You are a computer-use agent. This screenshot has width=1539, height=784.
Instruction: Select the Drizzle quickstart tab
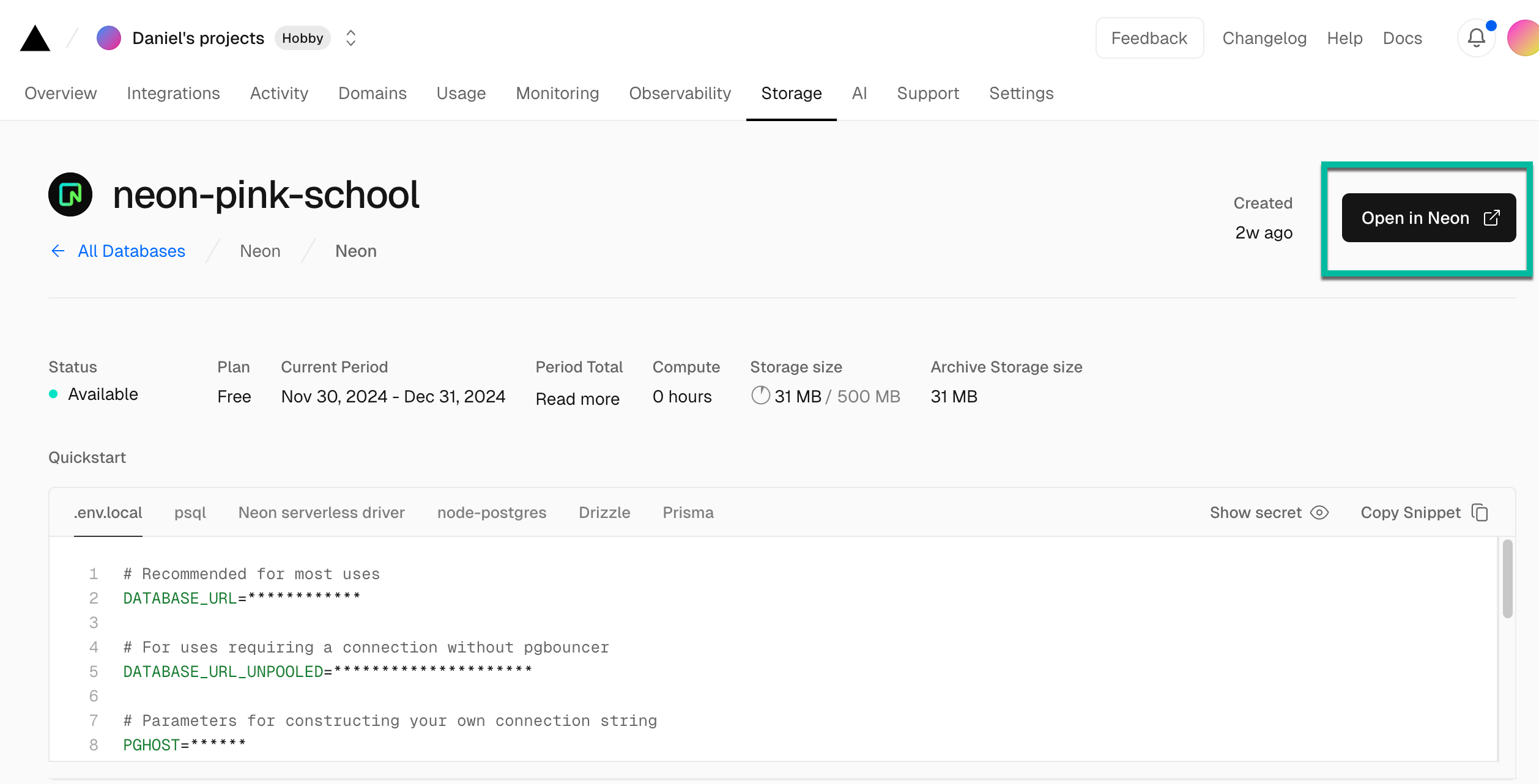(x=604, y=512)
